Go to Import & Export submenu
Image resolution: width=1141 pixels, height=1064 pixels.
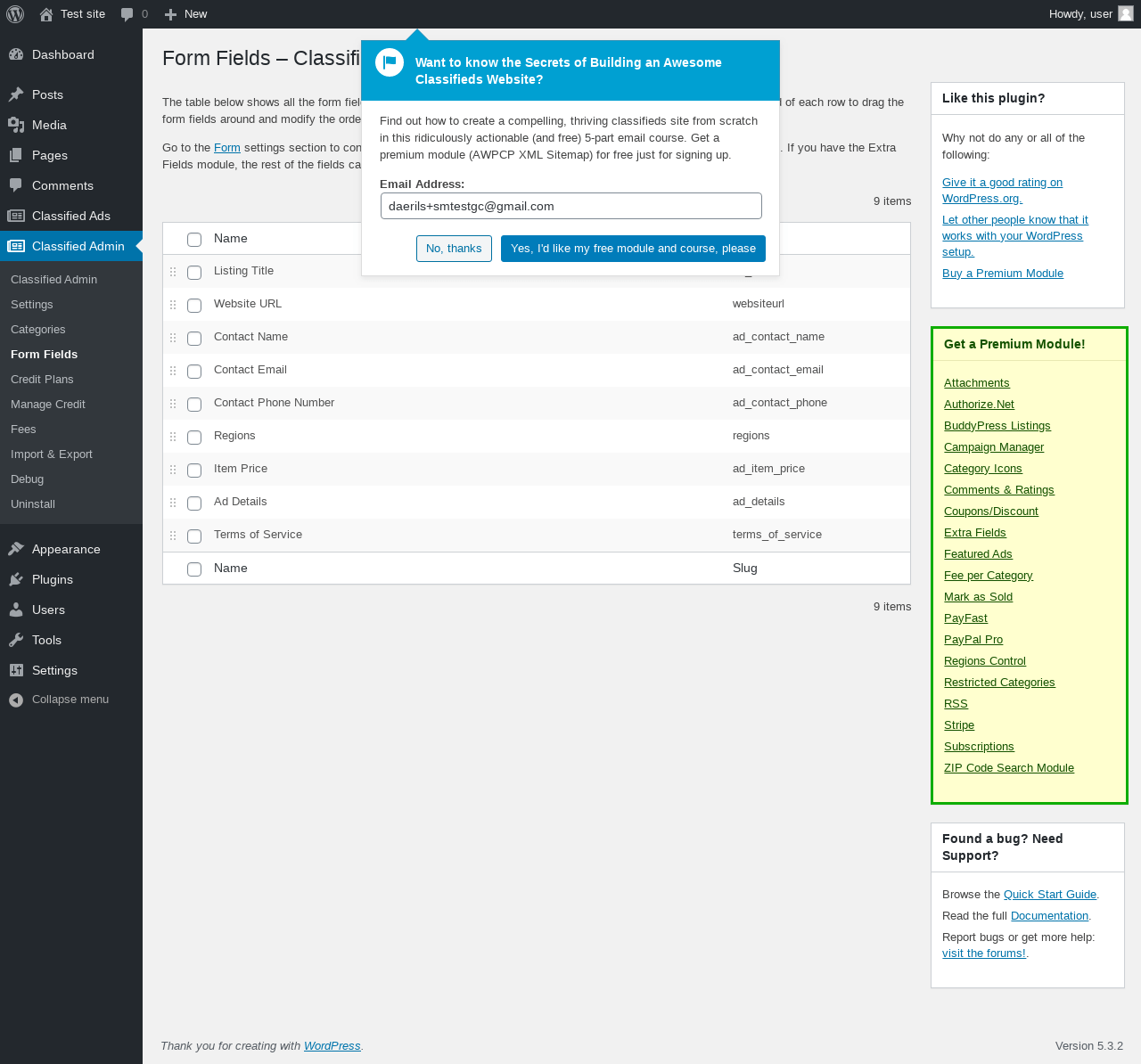click(x=52, y=454)
